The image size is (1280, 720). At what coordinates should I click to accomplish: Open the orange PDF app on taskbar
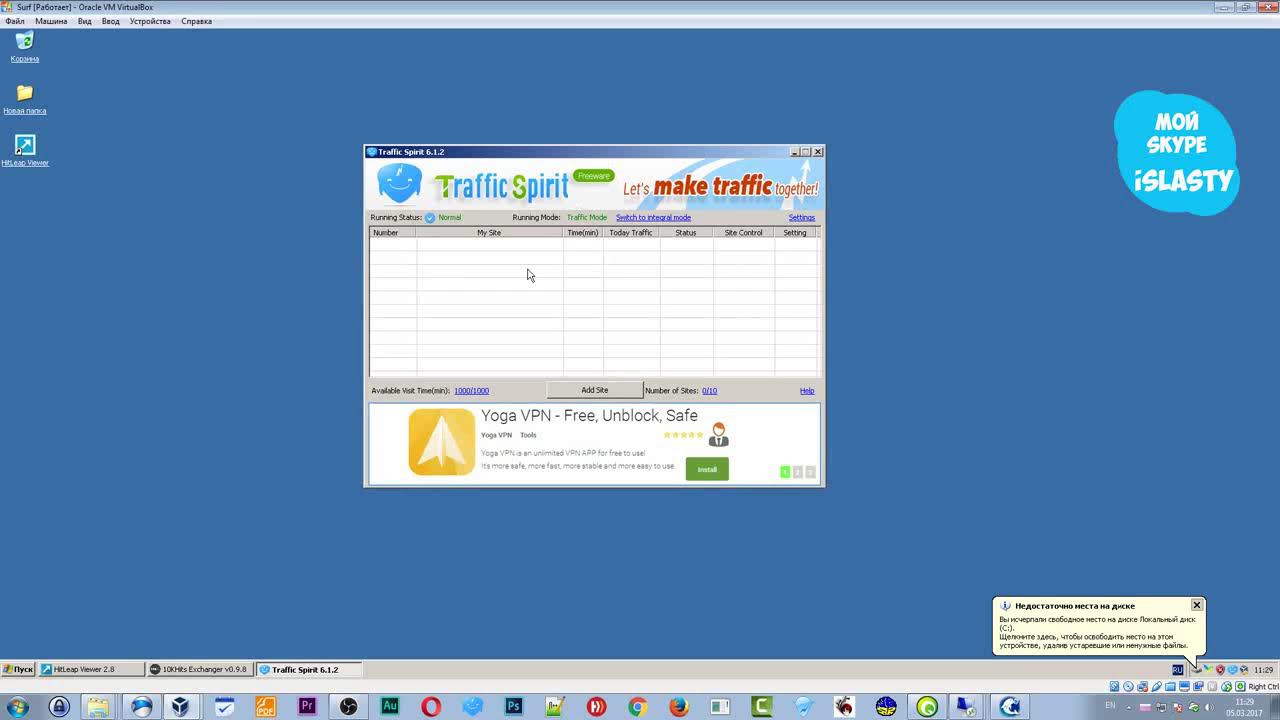265,707
